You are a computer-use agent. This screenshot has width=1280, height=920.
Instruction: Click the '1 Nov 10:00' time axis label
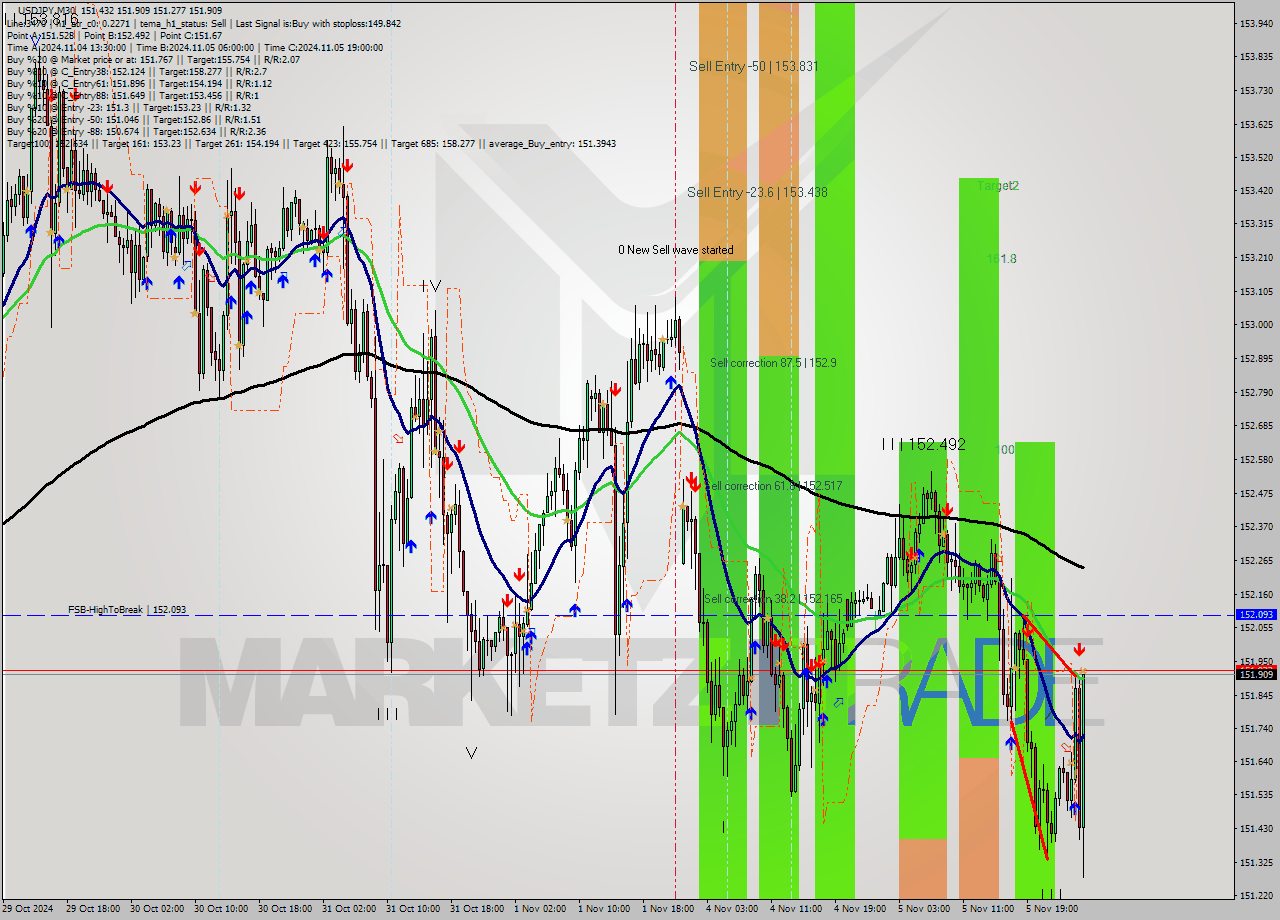(604, 909)
